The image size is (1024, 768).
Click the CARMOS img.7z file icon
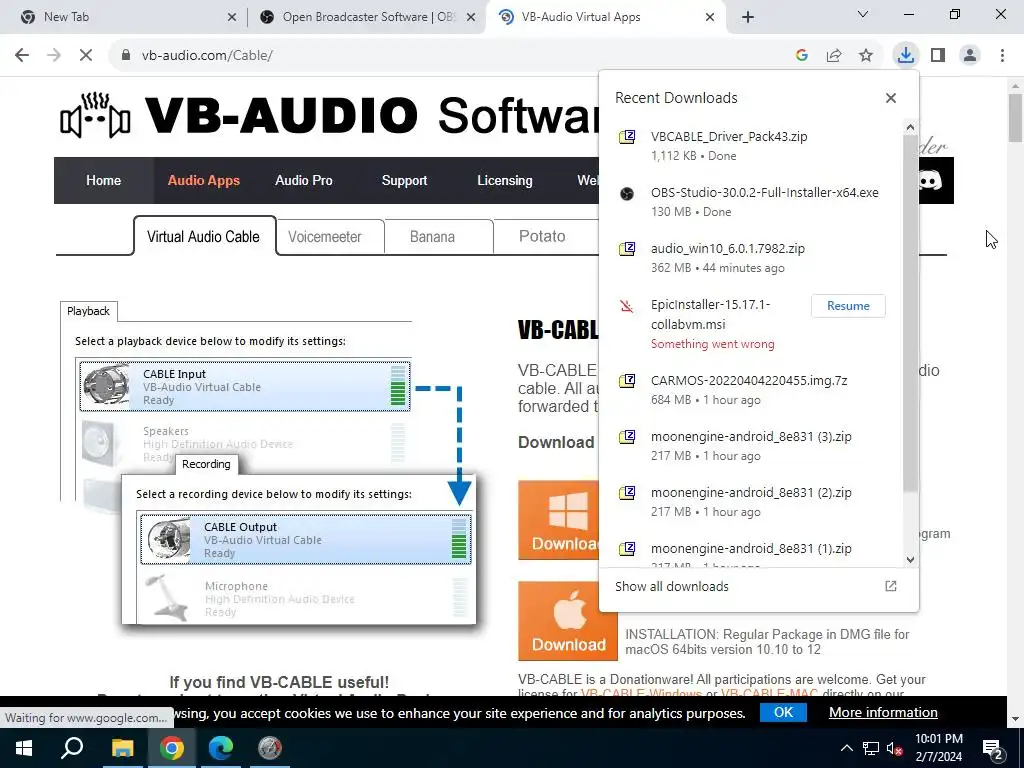[627, 380]
